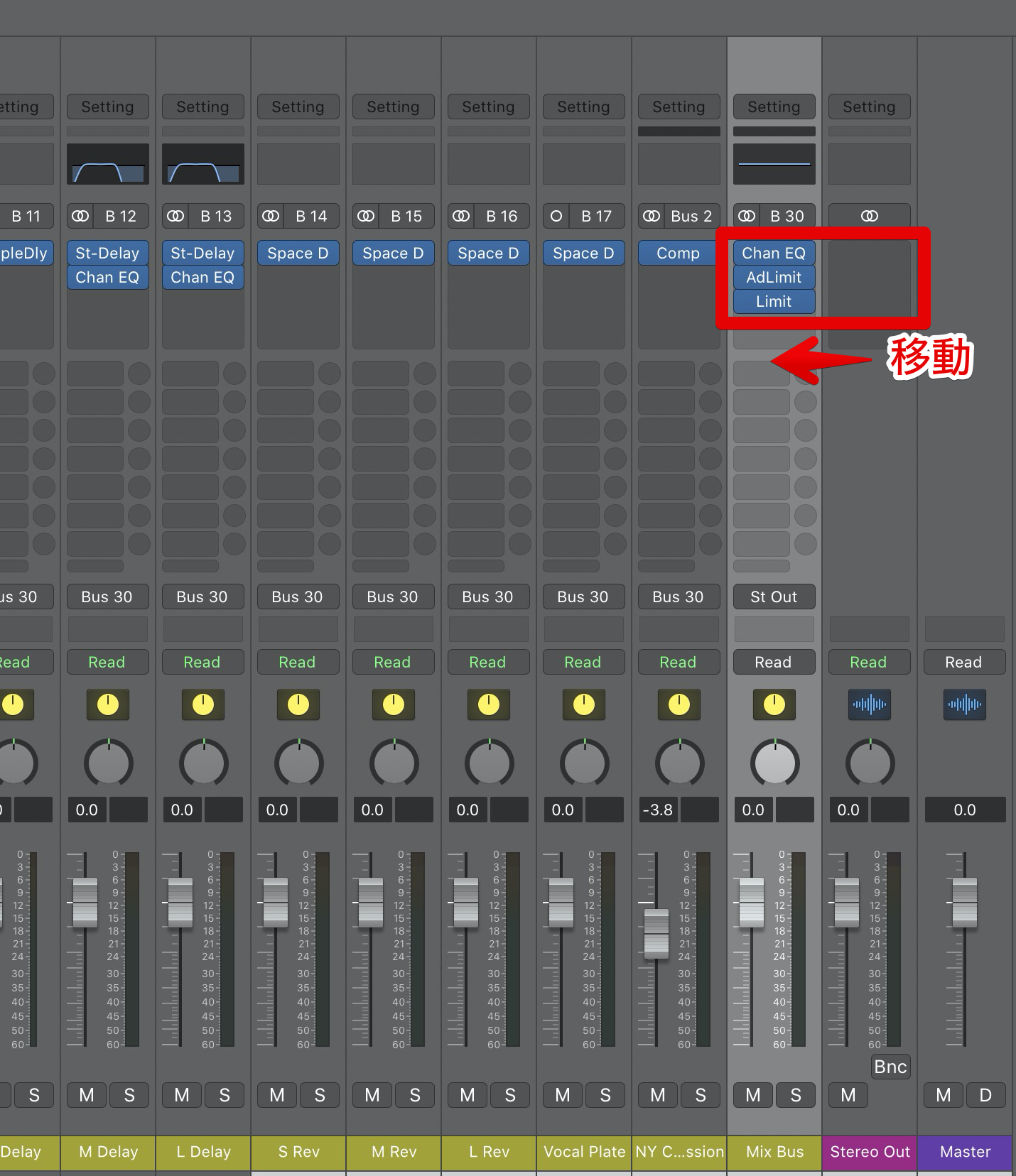The image size is (1016, 1176).
Task: Open the EQ thumbnail on M Delay strip
Action: [108, 165]
